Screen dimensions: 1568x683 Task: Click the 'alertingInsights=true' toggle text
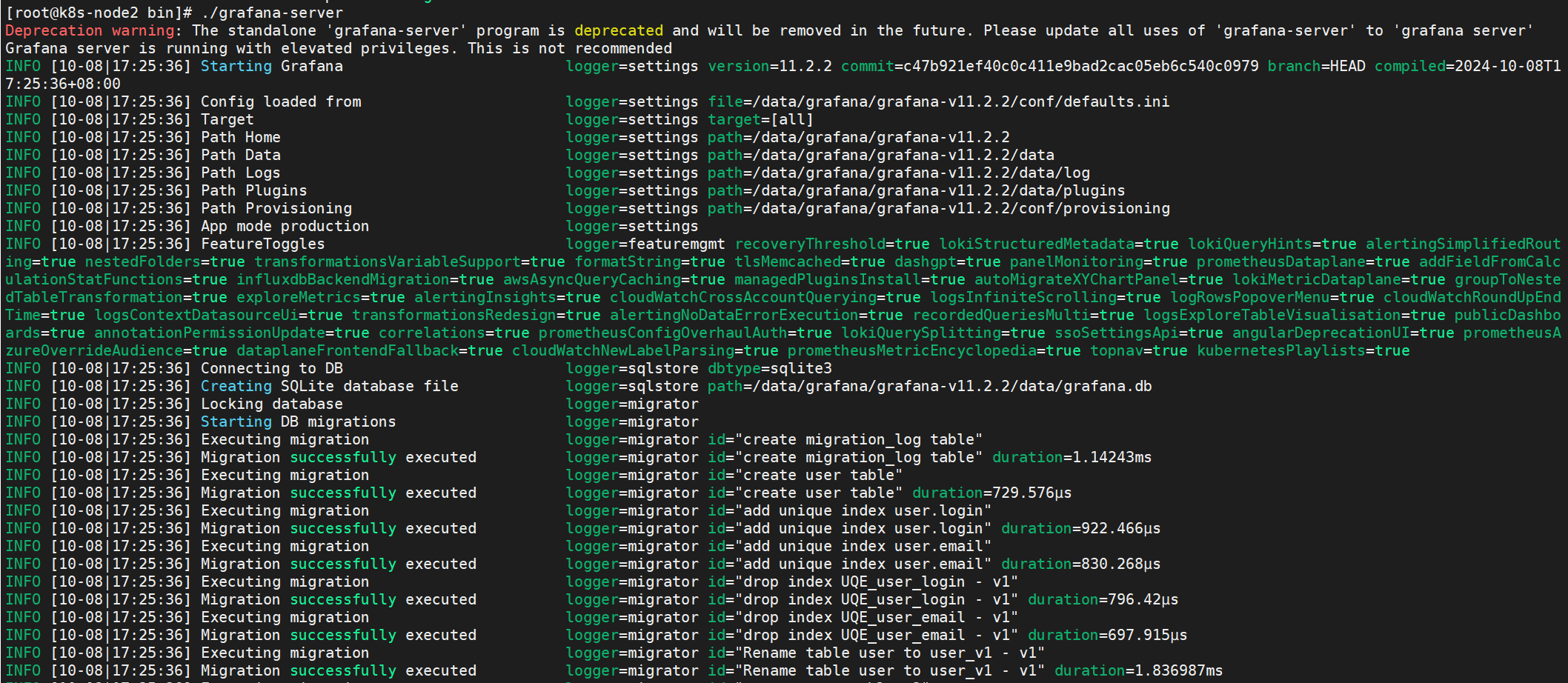[508, 297]
